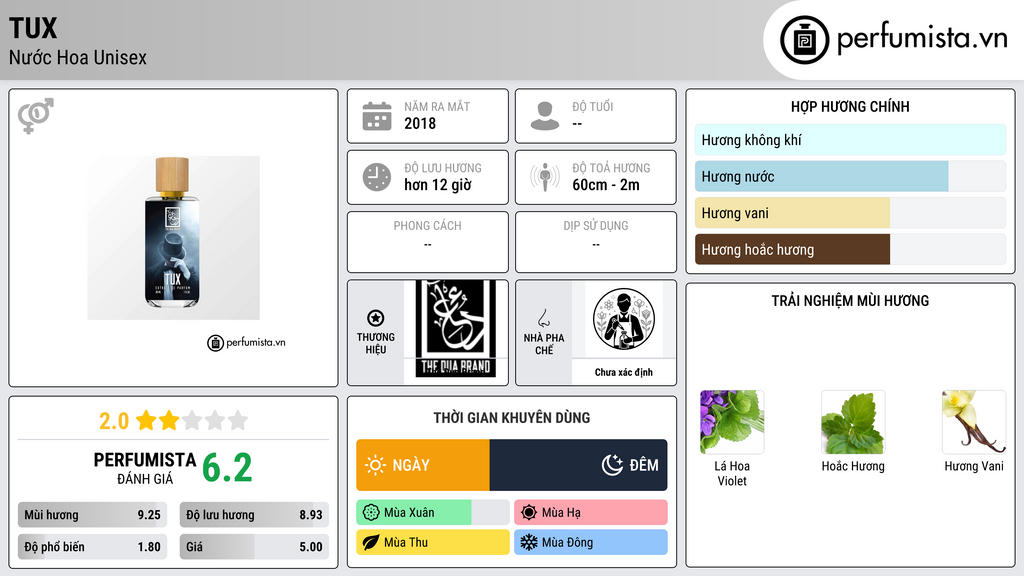Click the person icon beside Độ tuổi
Screen dimensions: 1024x576
[545, 116]
